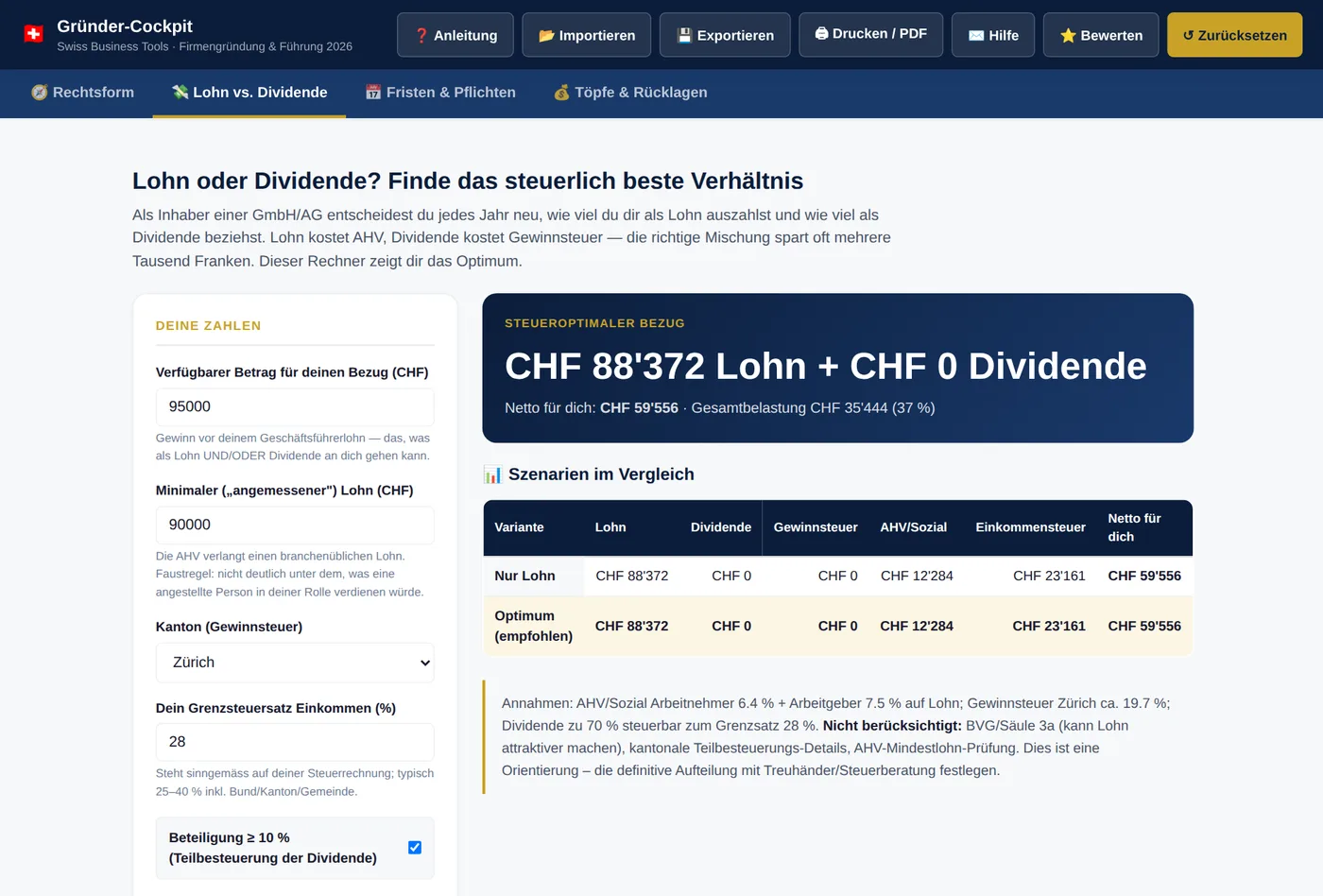This screenshot has height=896, width=1323.
Task: Click the Importieren button
Action: pos(587,35)
